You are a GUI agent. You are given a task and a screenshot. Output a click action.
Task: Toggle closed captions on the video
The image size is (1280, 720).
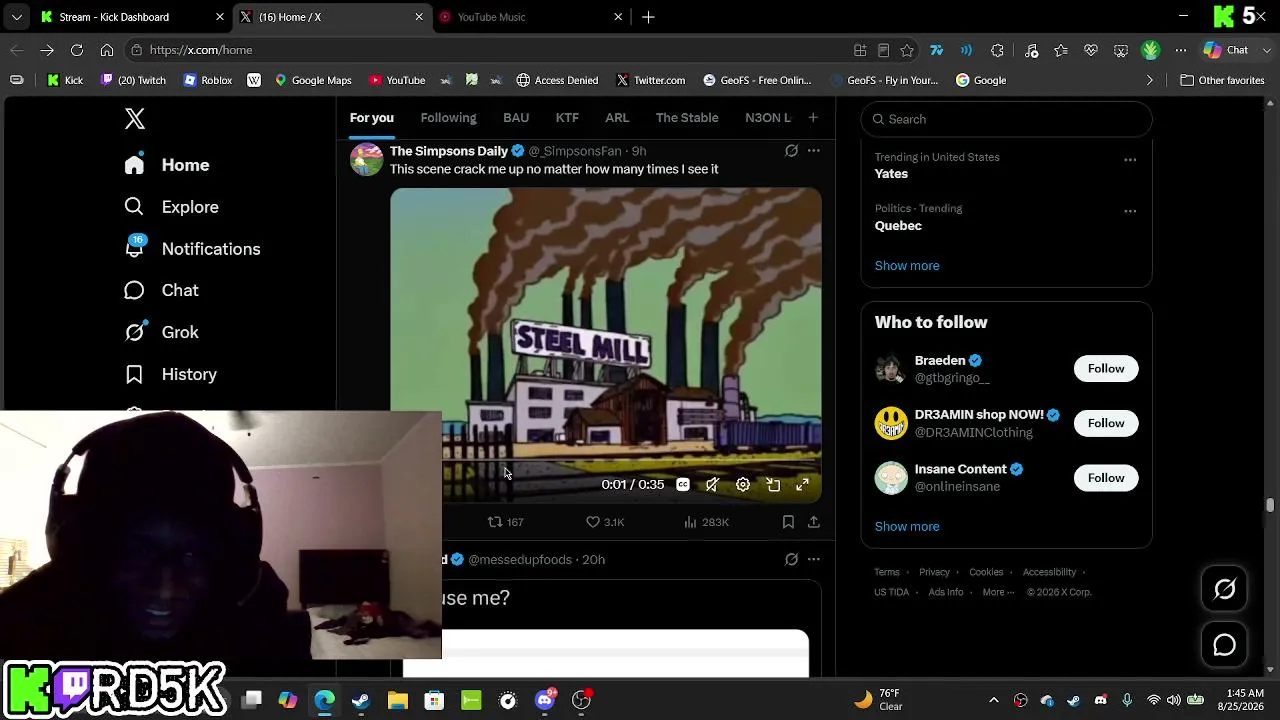click(x=683, y=484)
